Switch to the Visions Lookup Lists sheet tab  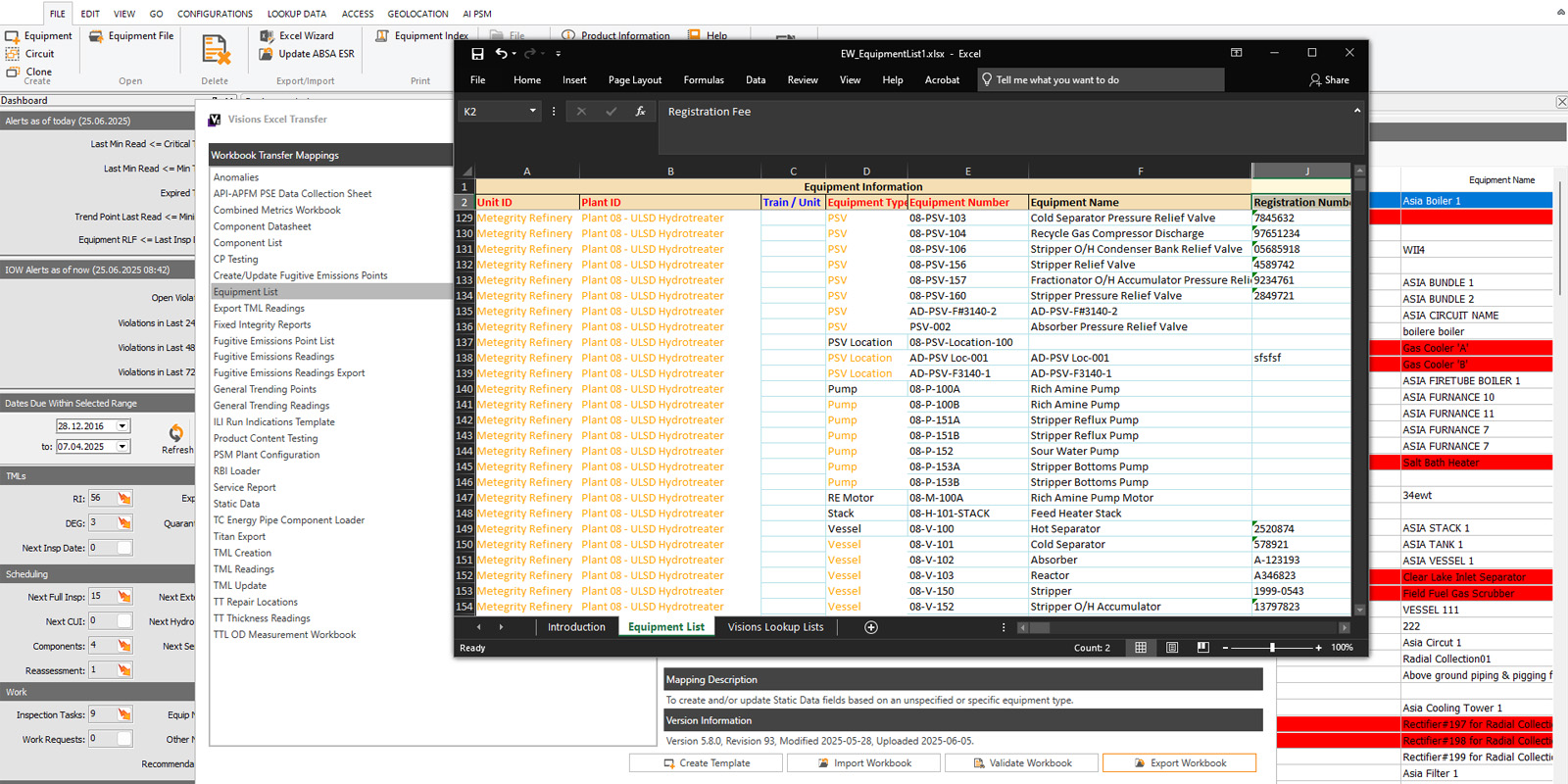[x=775, y=627]
